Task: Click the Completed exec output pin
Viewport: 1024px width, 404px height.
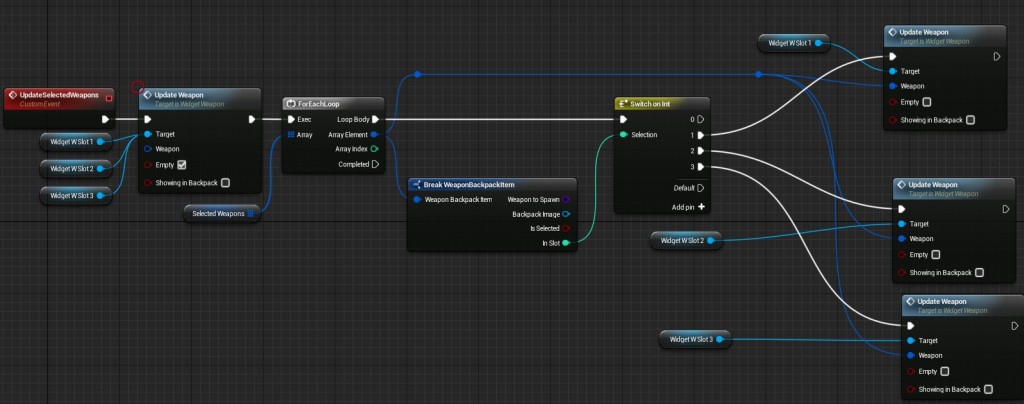Action: point(375,164)
